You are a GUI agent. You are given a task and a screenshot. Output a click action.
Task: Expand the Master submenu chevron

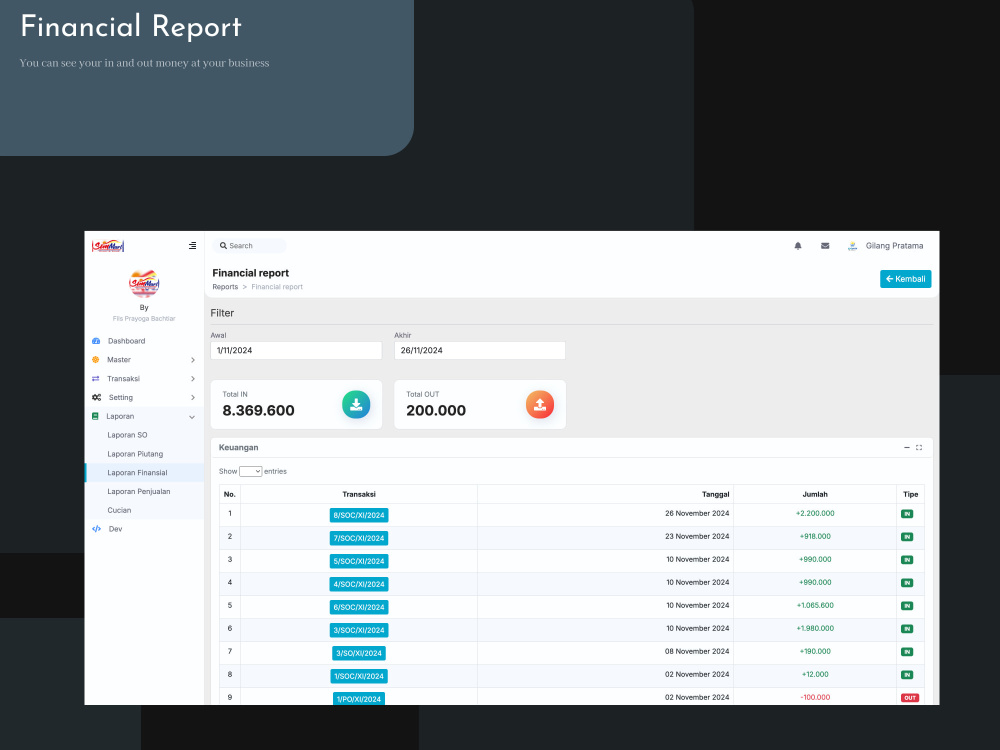(x=193, y=360)
